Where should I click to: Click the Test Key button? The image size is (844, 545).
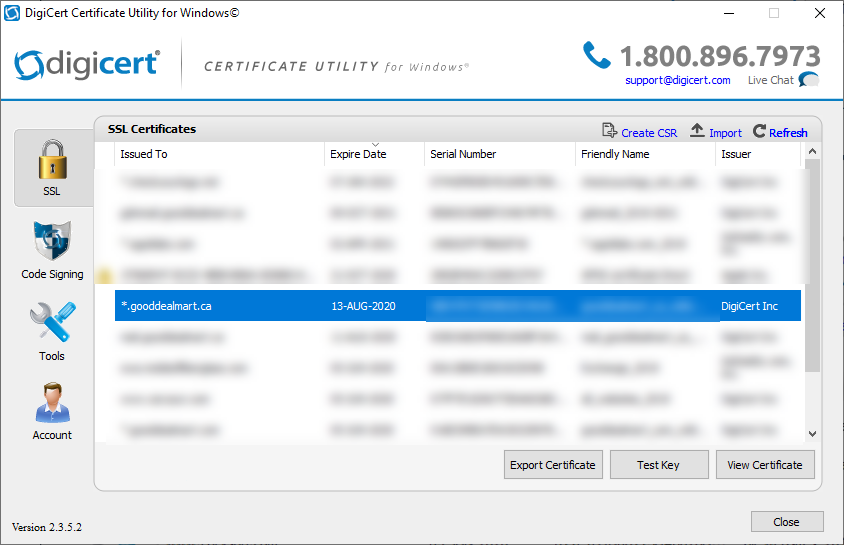click(659, 465)
